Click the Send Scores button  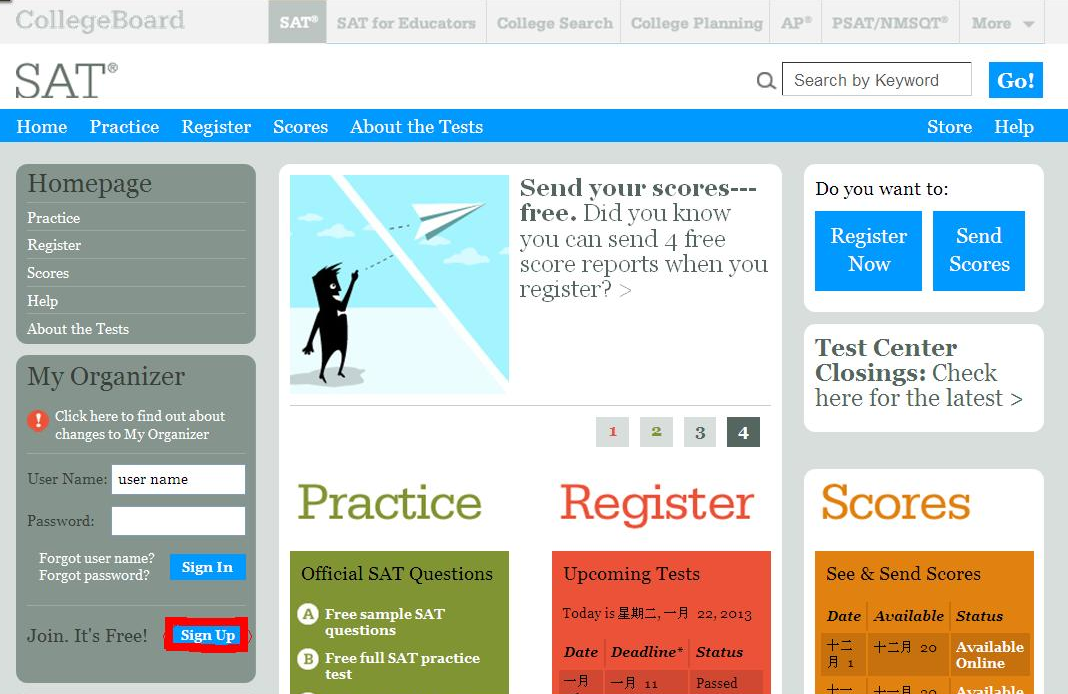[979, 251]
